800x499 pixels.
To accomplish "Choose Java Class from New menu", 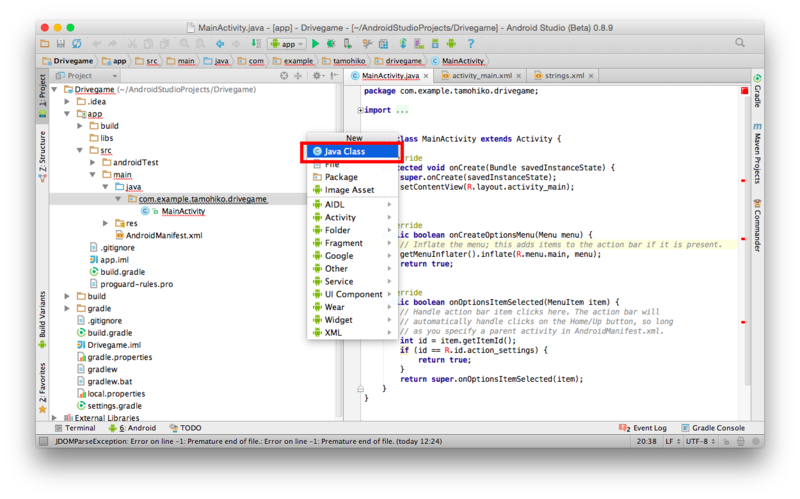I will click(353, 152).
